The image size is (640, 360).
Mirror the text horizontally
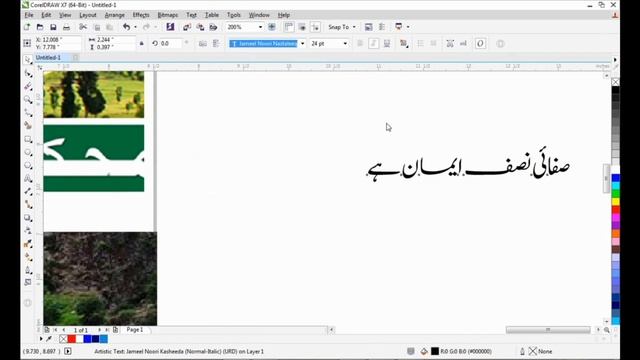pos(203,43)
